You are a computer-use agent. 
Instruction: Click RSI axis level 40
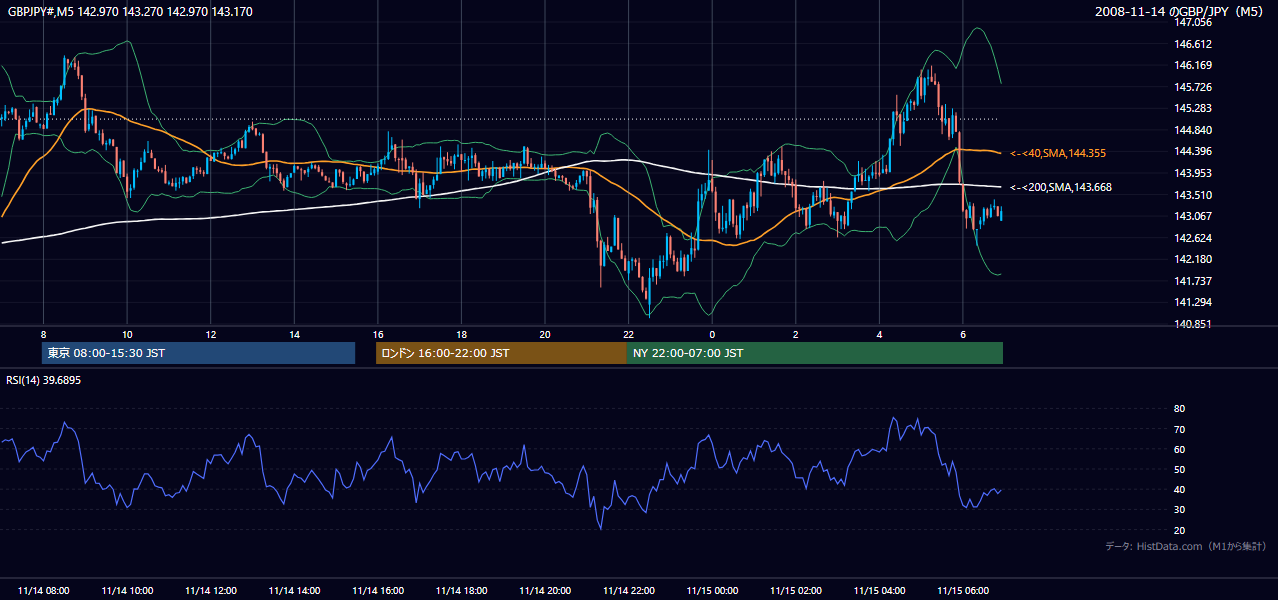coord(1179,489)
